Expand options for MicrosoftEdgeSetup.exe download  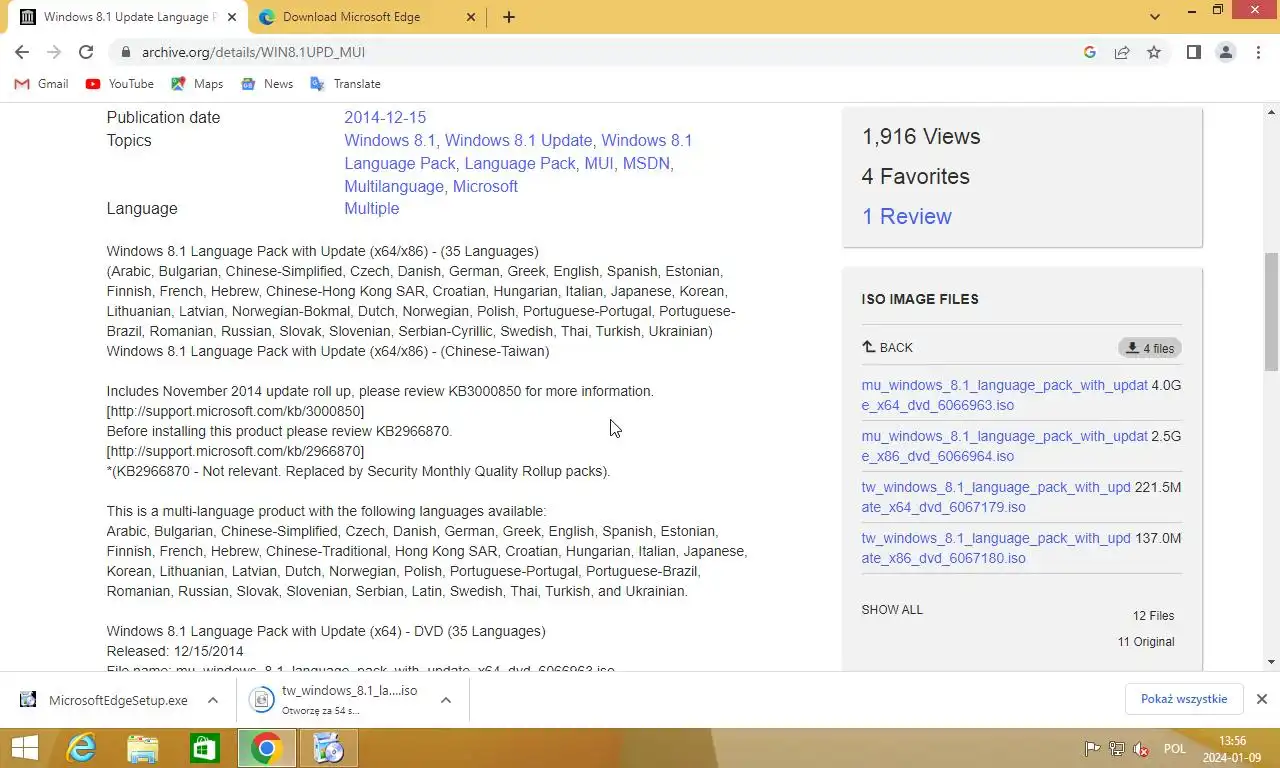pyautogui.click(x=213, y=700)
